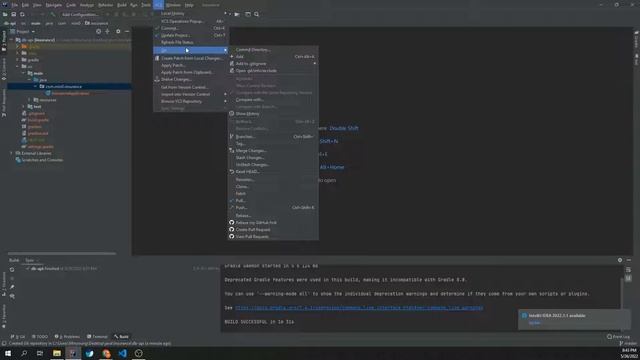Select Shelve Changes... in VCS menu

click(191, 79)
